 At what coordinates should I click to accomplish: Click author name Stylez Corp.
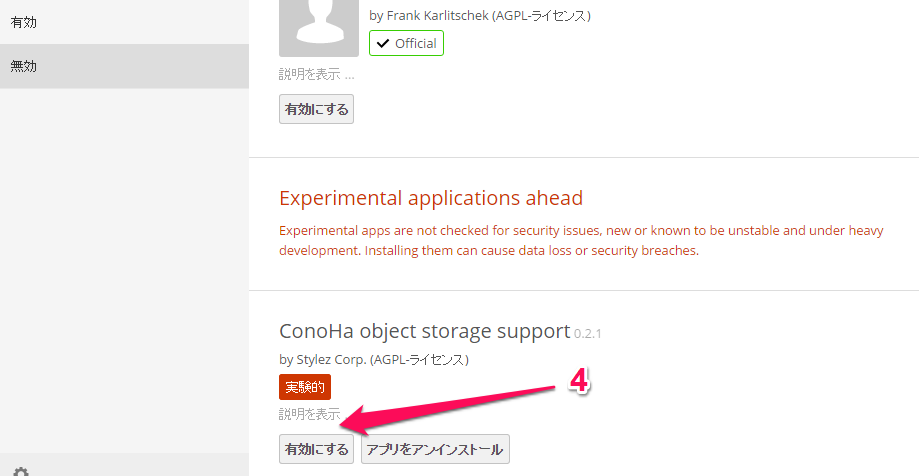pyautogui.click(x=328, y=359)
